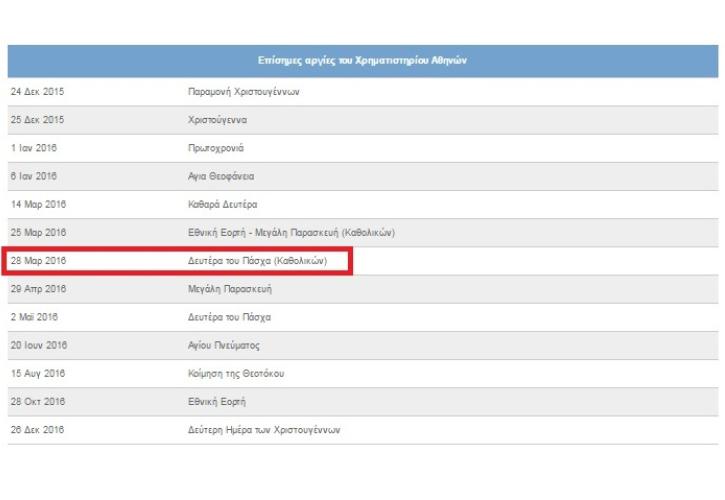The width and height of the screenshot is (725, 500).
Task: Click the 'Πρωτοχρονιά' holiday name
Action: pyautogui.click(x=216, y=148)
